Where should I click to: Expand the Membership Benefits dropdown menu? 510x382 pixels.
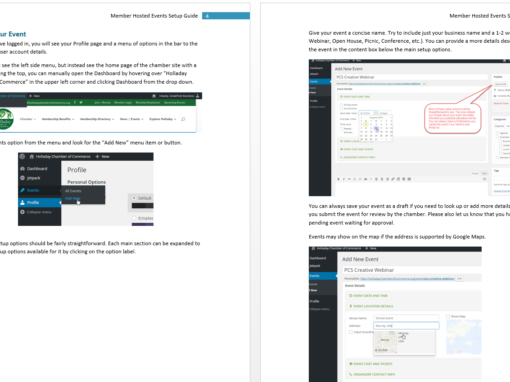(58, 119)
